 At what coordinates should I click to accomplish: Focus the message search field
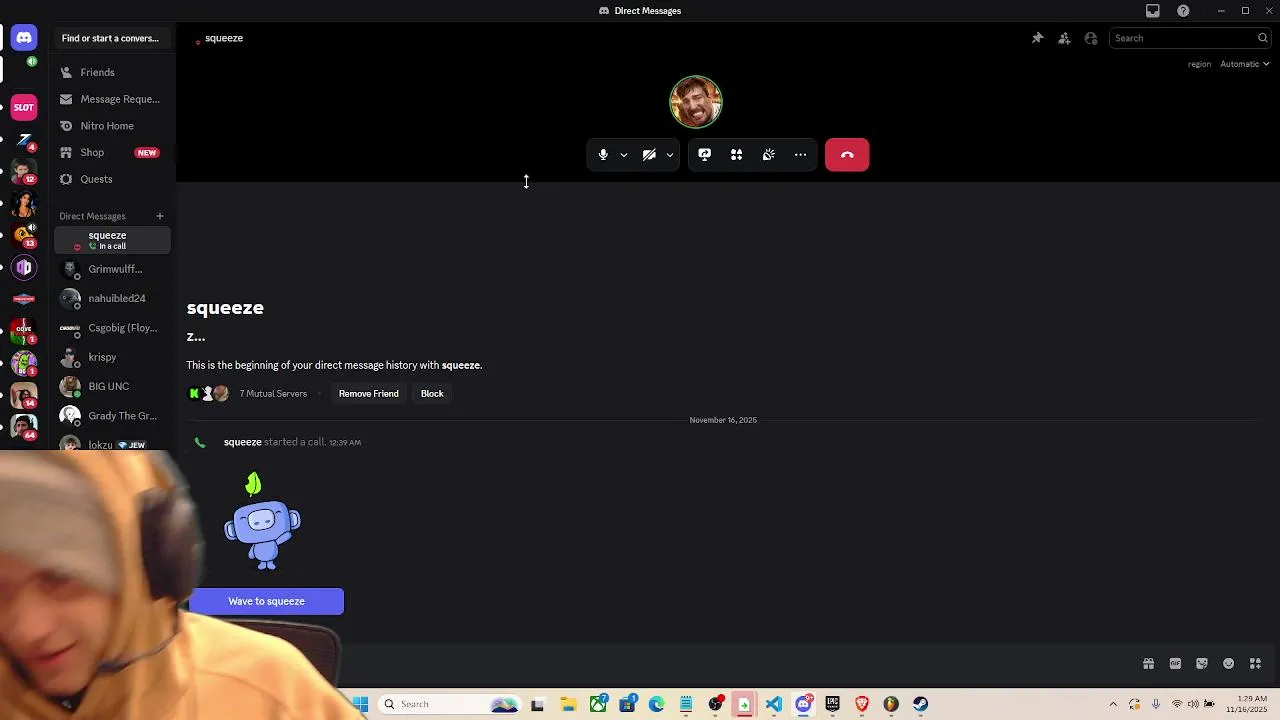coord(1190,38)
